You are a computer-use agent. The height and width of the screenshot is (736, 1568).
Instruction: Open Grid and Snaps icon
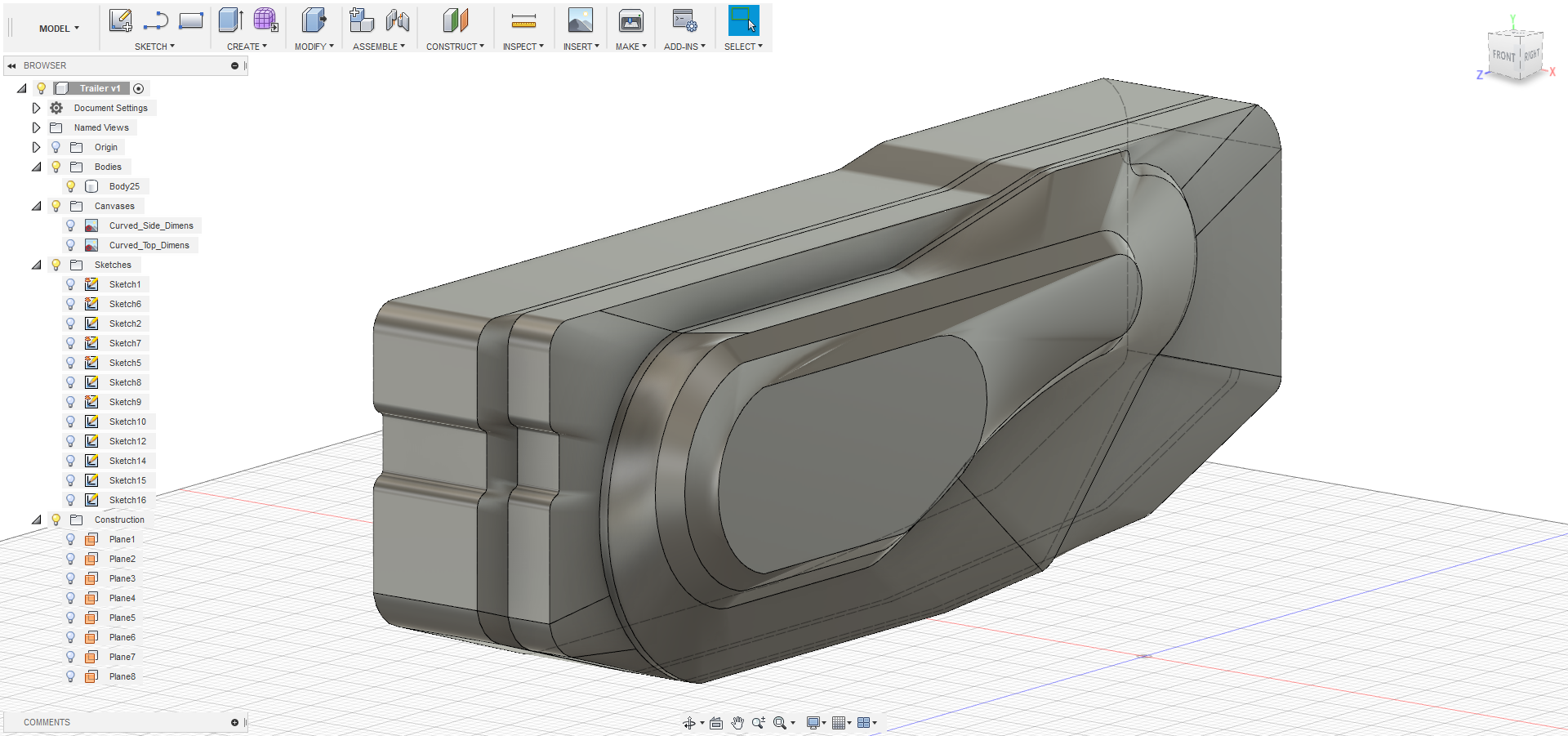click(839, 723)
